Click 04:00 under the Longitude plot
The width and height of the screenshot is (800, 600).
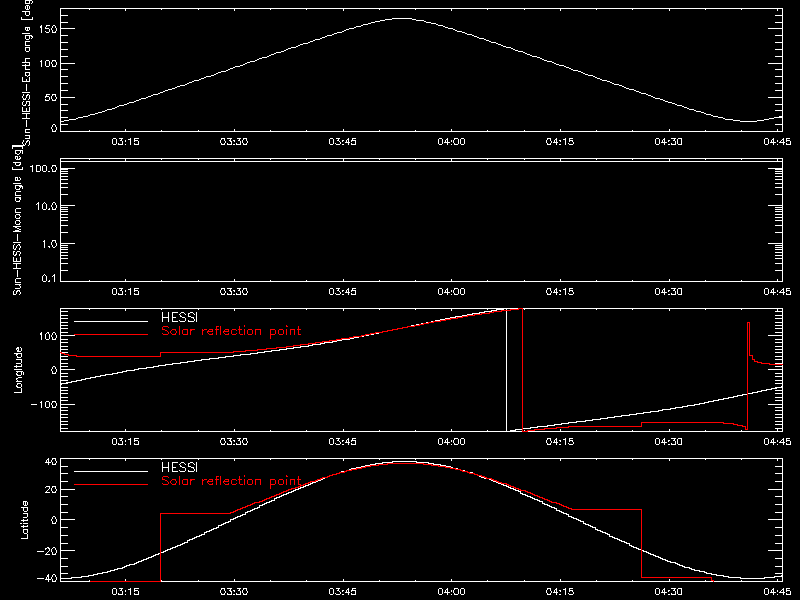(452, 442)
